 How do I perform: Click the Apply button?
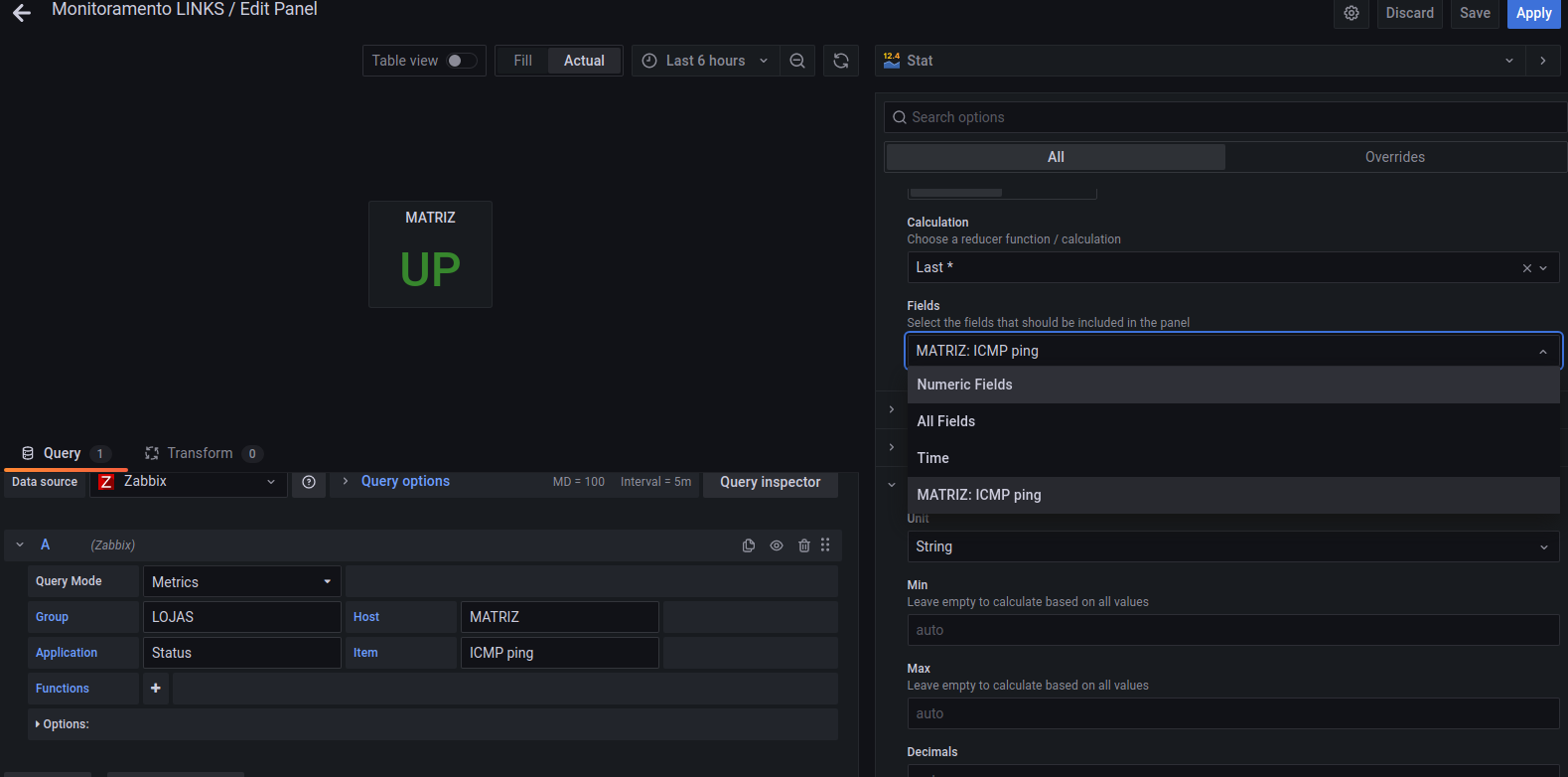pos(1533,13)
